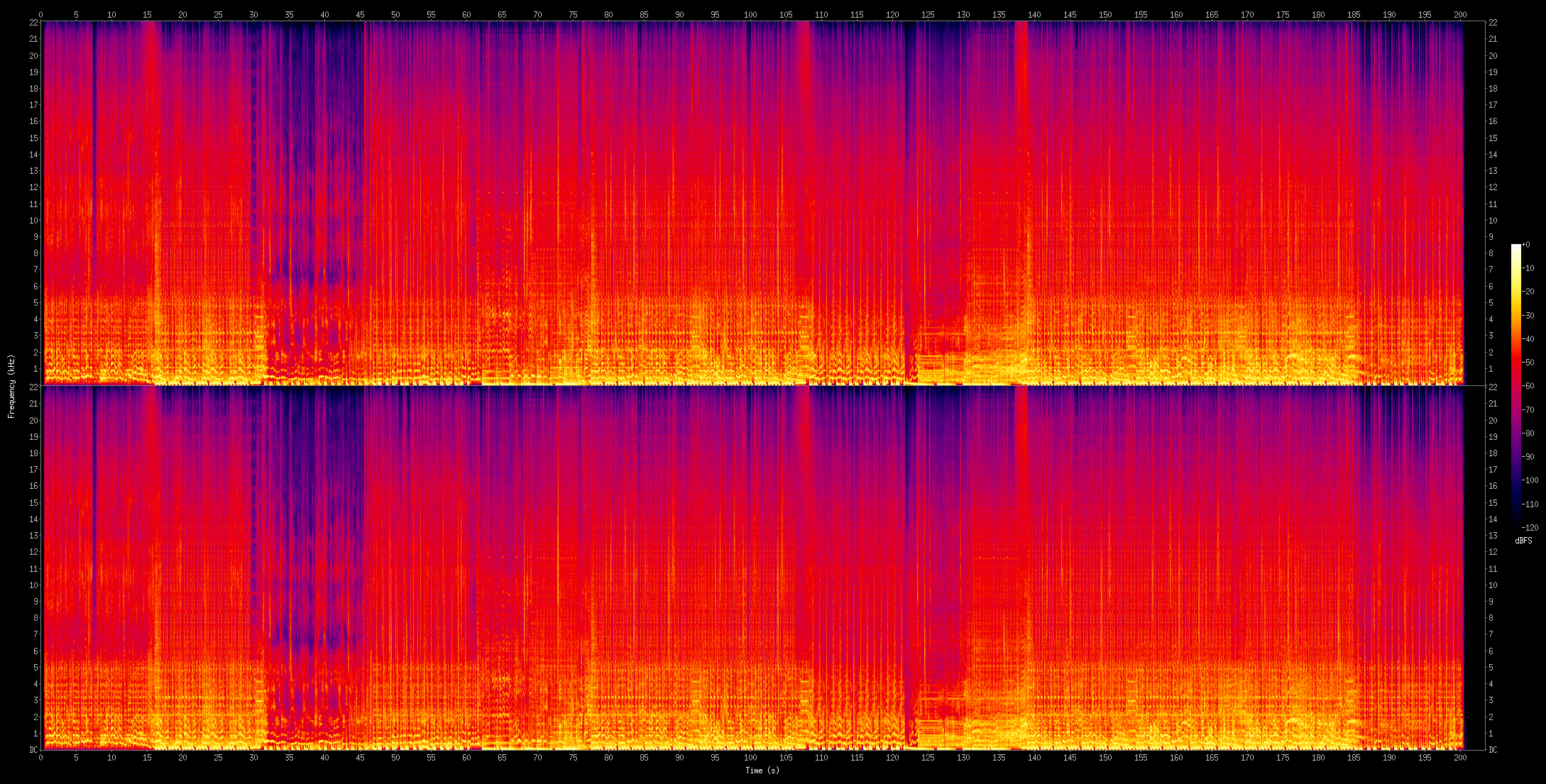Click "150" tick on top time axis
Viewport: 1546px width, 784px height.
point(1105,14)
